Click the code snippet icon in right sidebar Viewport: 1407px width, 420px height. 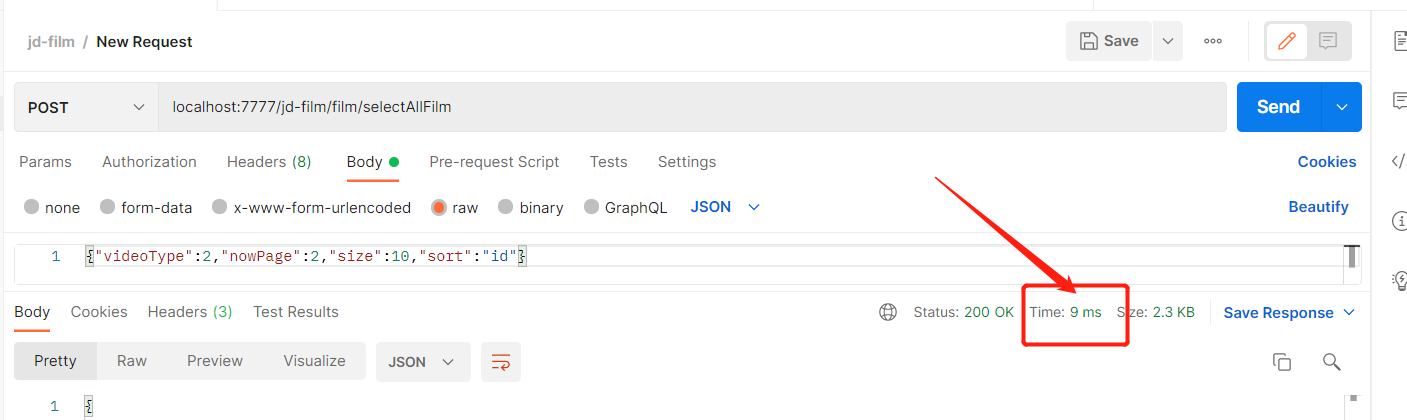coord(1398,161)
